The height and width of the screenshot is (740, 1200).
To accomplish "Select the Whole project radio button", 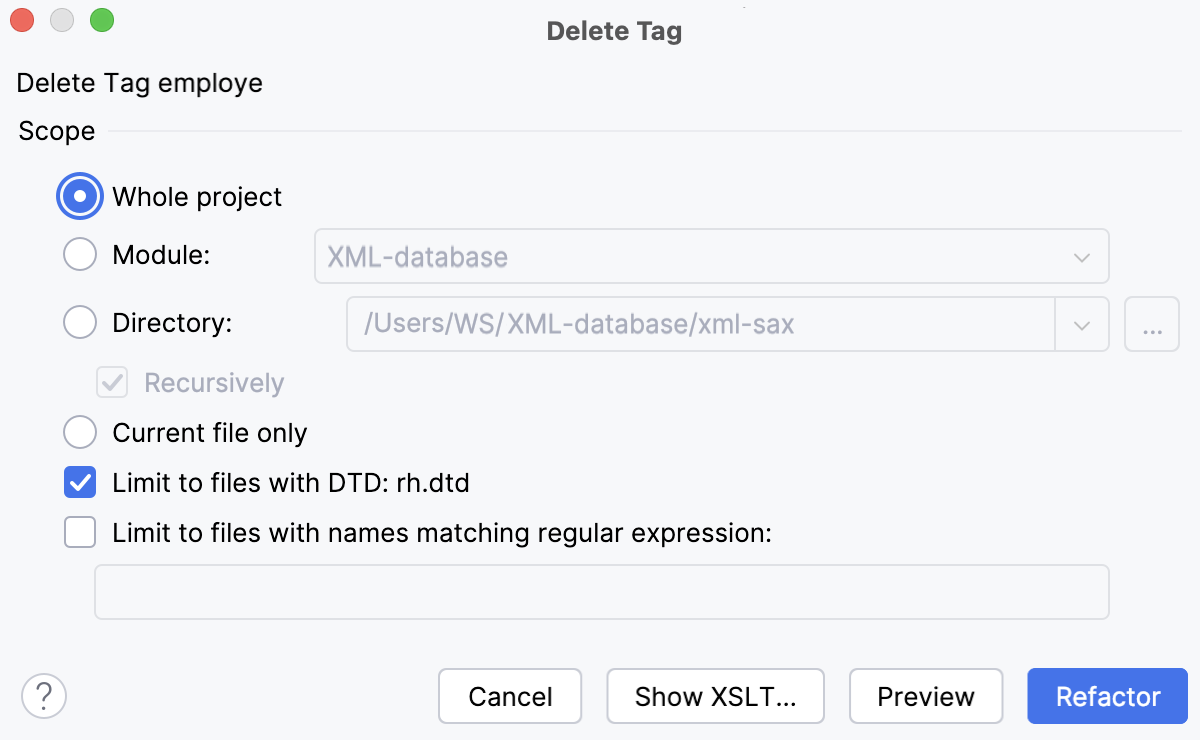I will tap(80, 196).
